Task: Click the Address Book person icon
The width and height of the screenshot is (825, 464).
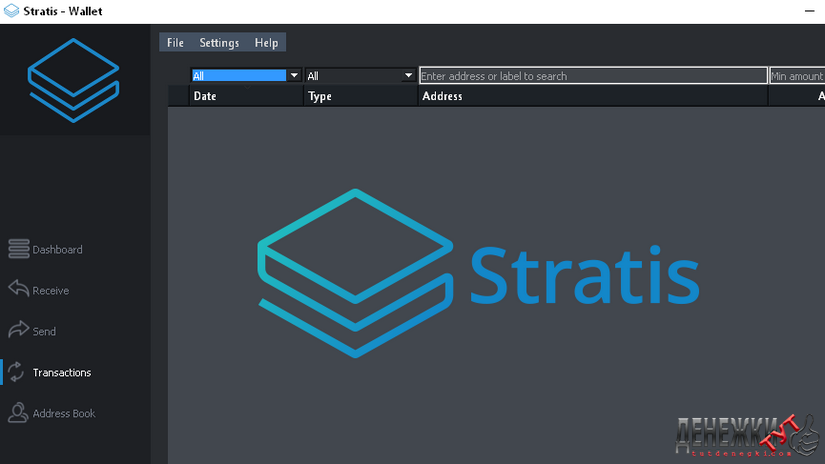Action: point(18,413)
